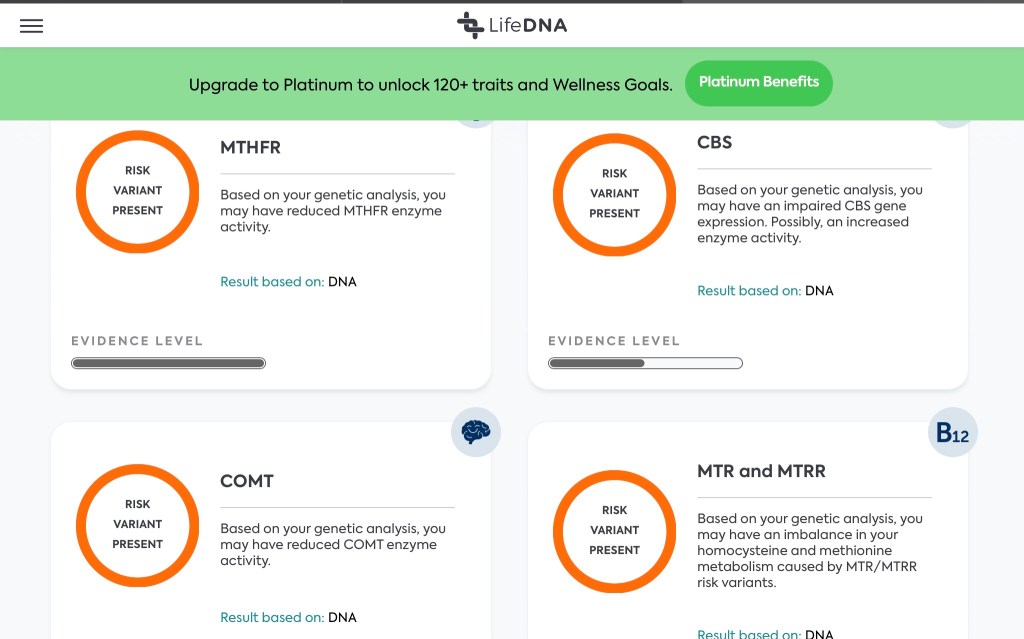Viewport: 1024px width, 639px height.
Task: Click COMT risk variant present circle
Action: 138,525
